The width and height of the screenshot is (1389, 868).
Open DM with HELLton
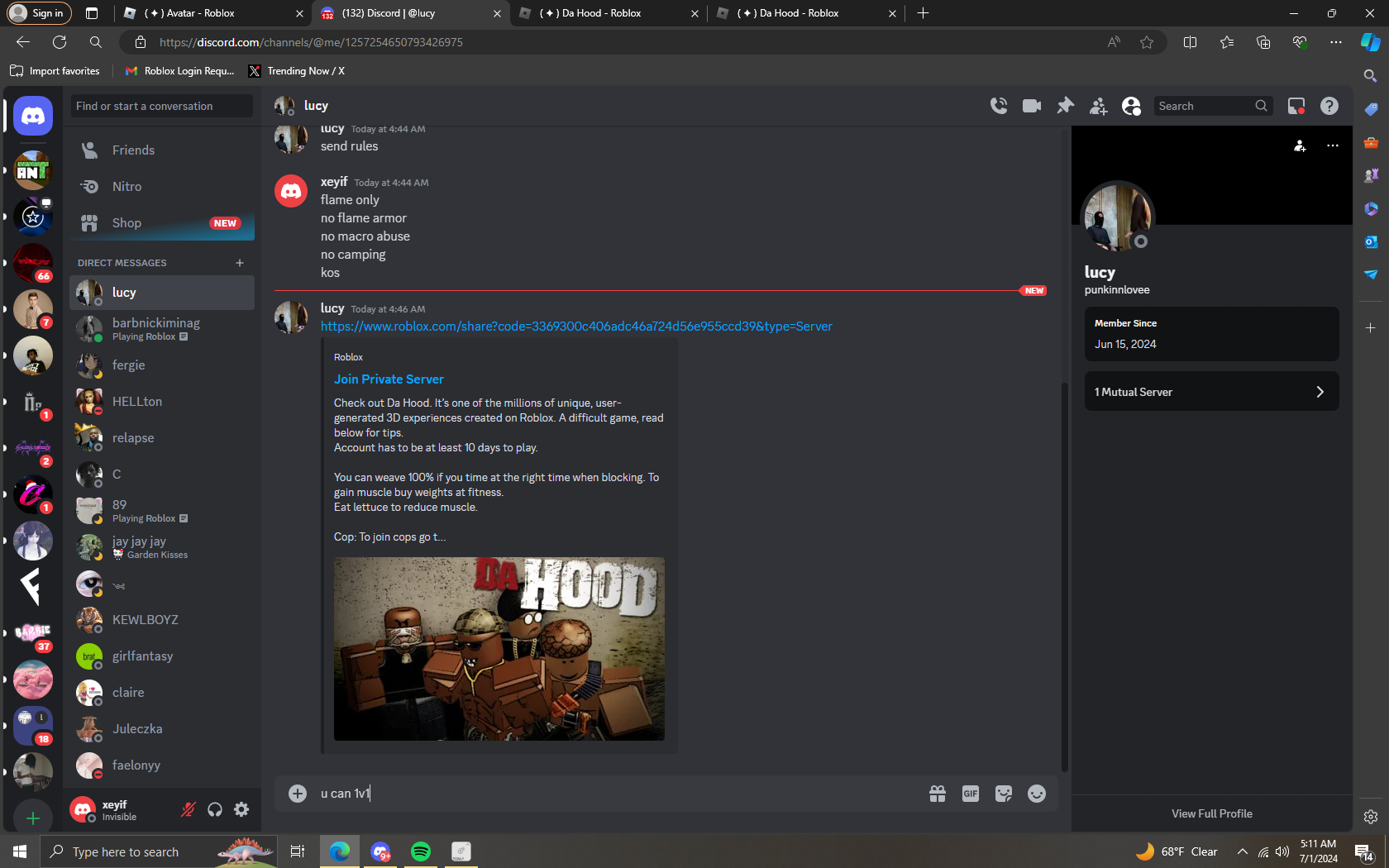click(162, 402)
